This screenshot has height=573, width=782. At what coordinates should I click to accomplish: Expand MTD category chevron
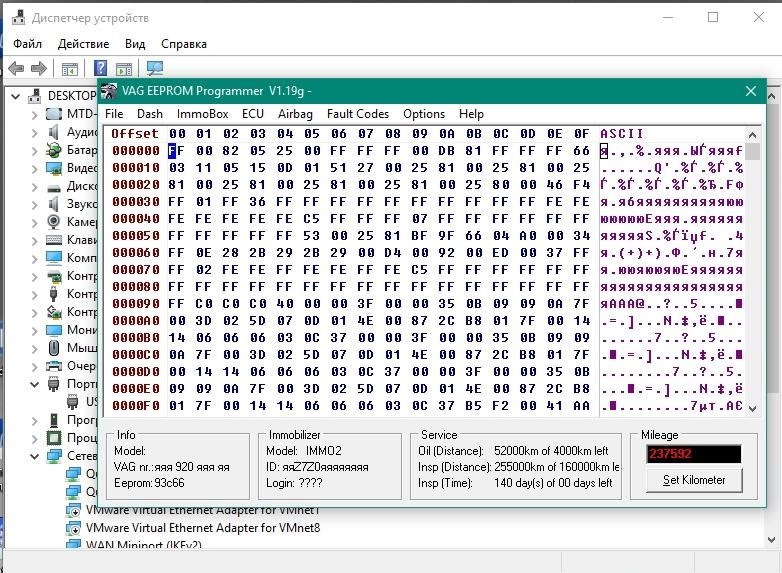34,115
